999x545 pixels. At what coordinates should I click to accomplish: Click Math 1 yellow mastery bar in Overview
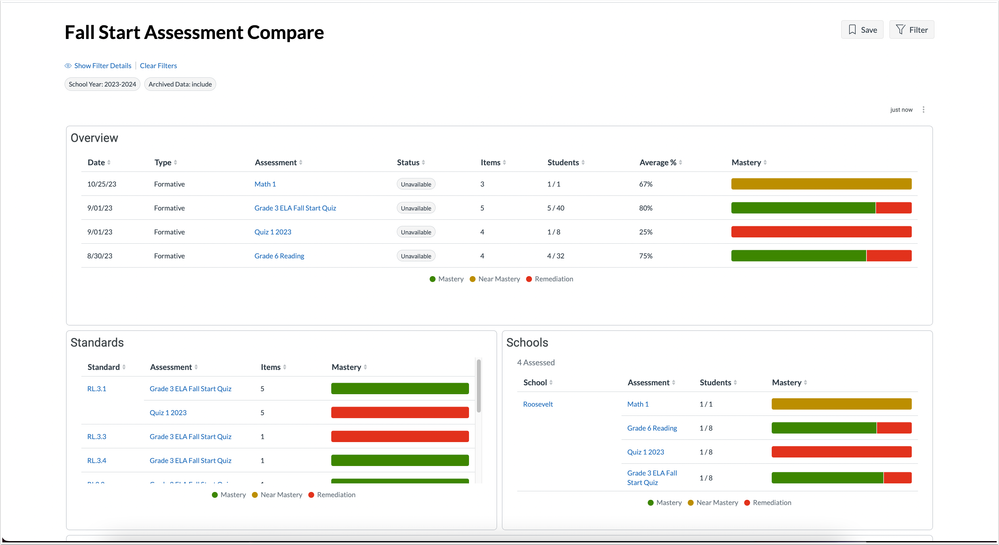pos(821,184)
